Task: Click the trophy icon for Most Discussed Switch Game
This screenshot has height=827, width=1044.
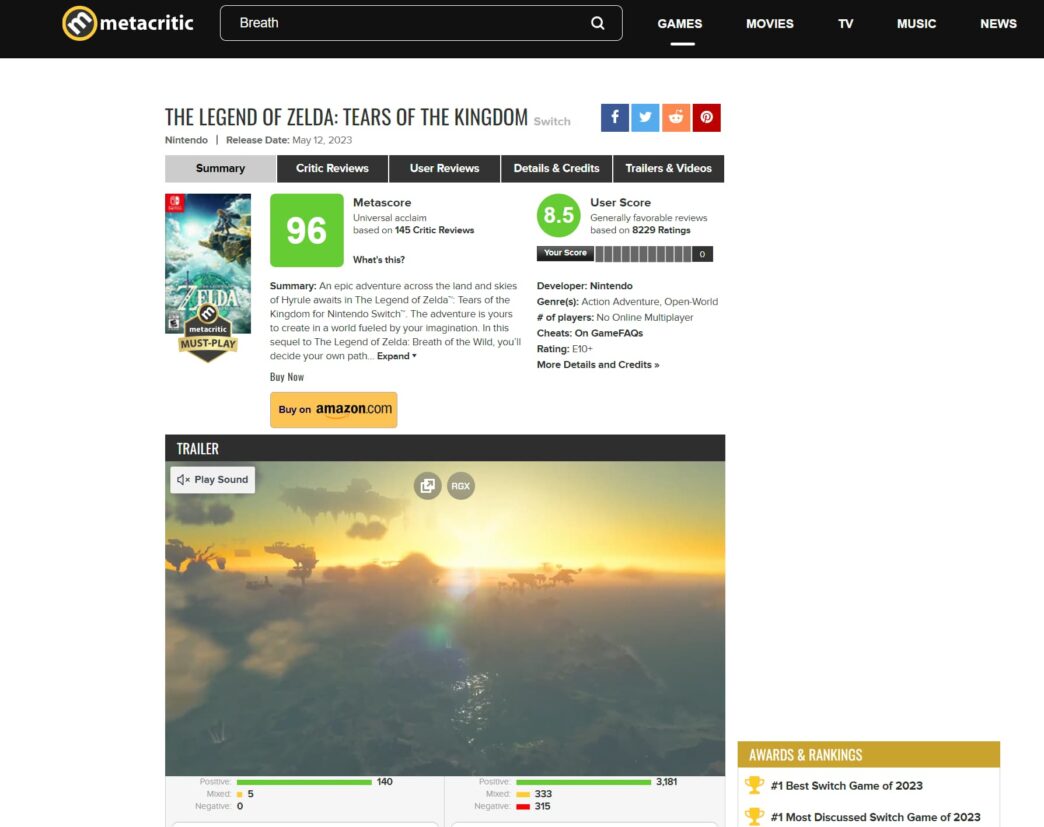Action: pyautogui.click(x=754, y=816)
